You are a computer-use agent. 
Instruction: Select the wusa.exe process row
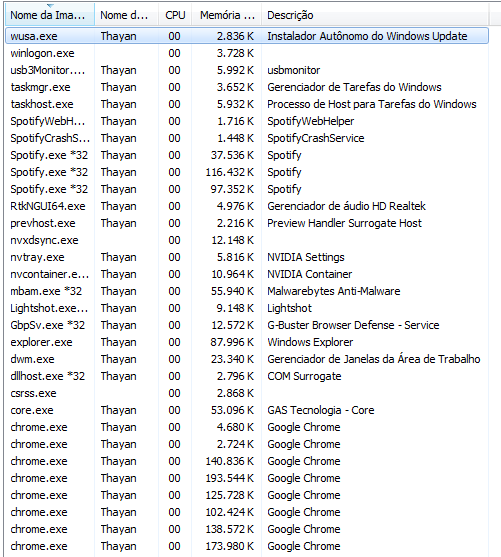[247, 36]
